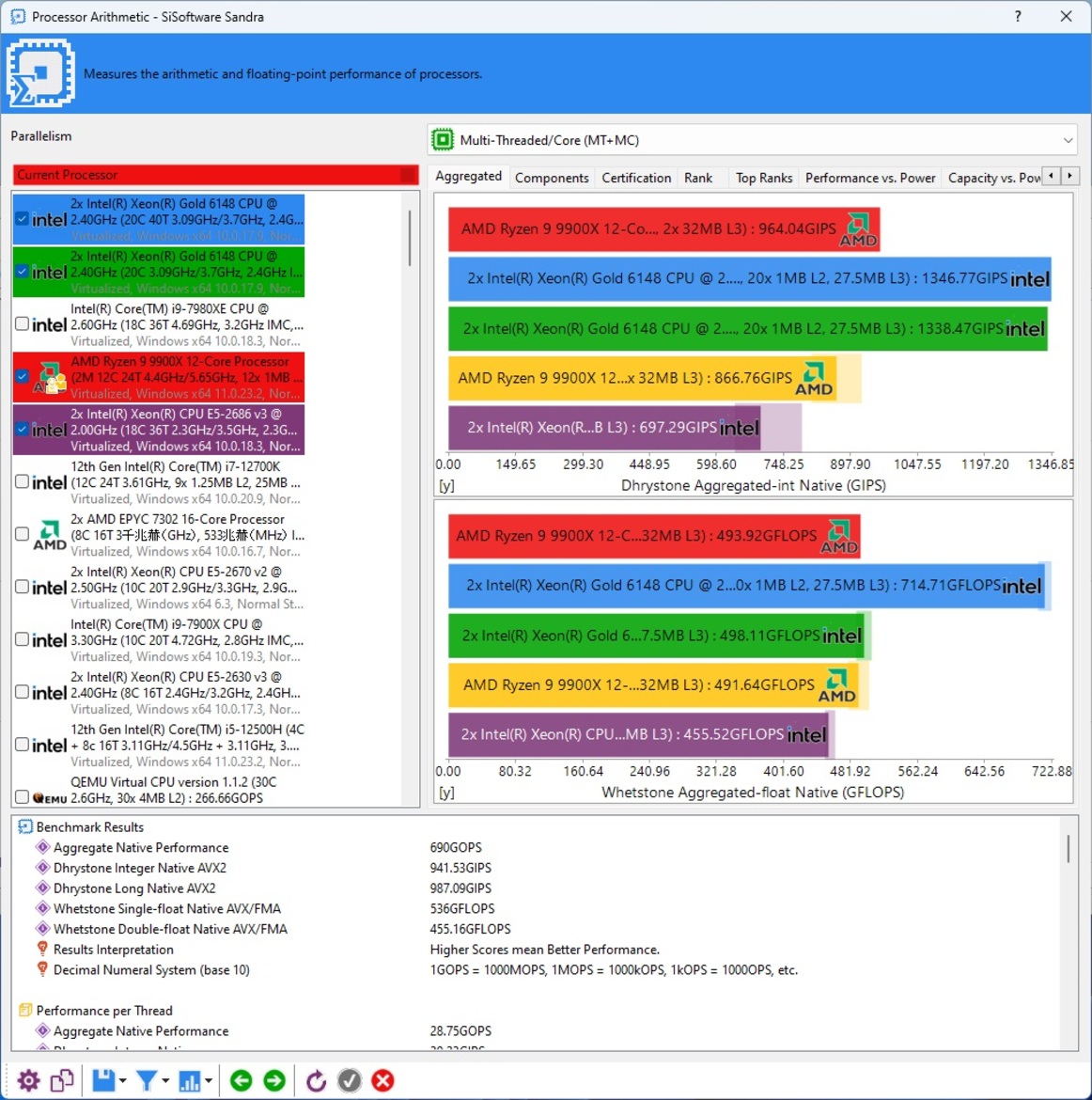This screenshot has width=1092, height=1100.
Task: Go back with the green left arrow
Action: tap(242, 1080)
